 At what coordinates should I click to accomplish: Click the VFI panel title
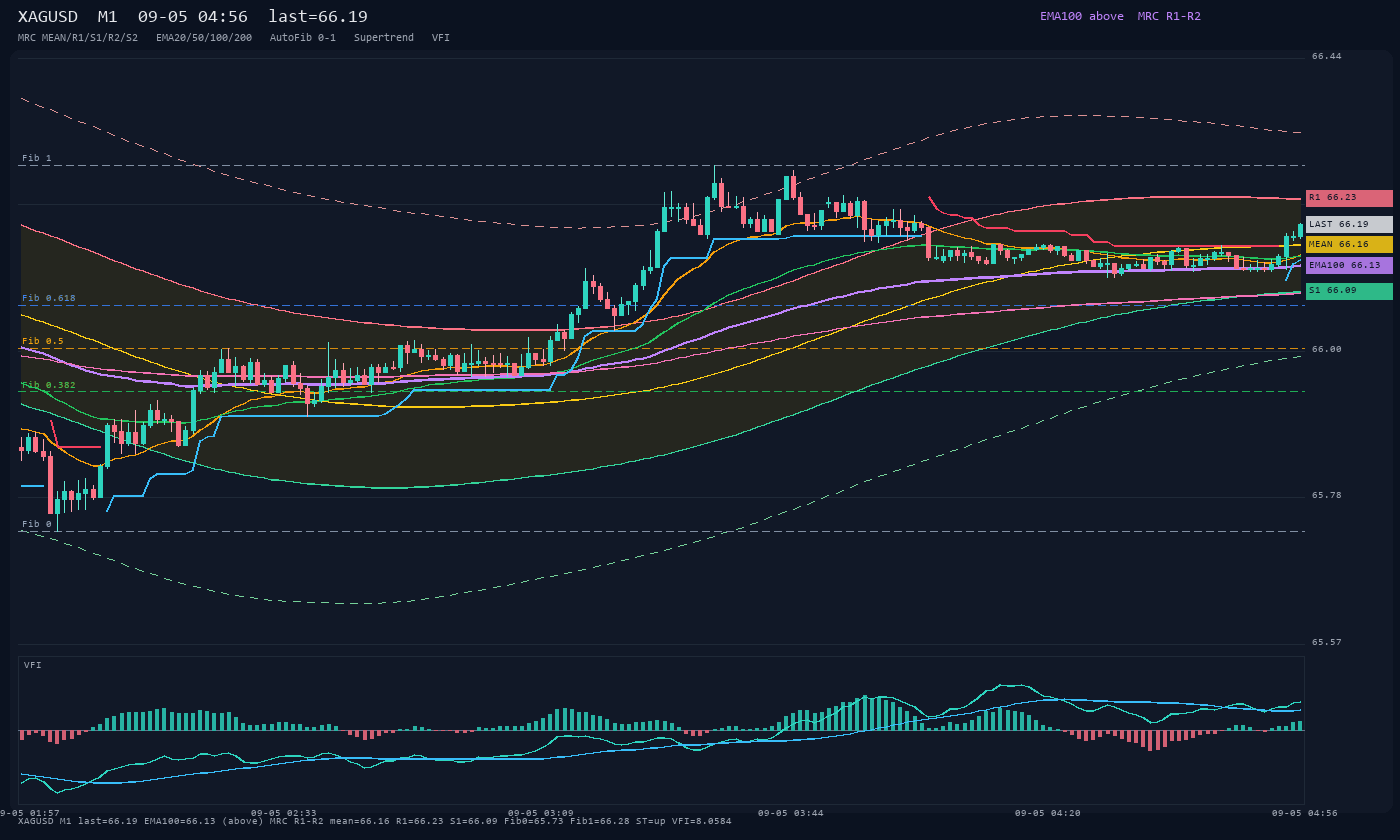pos(33,665)
